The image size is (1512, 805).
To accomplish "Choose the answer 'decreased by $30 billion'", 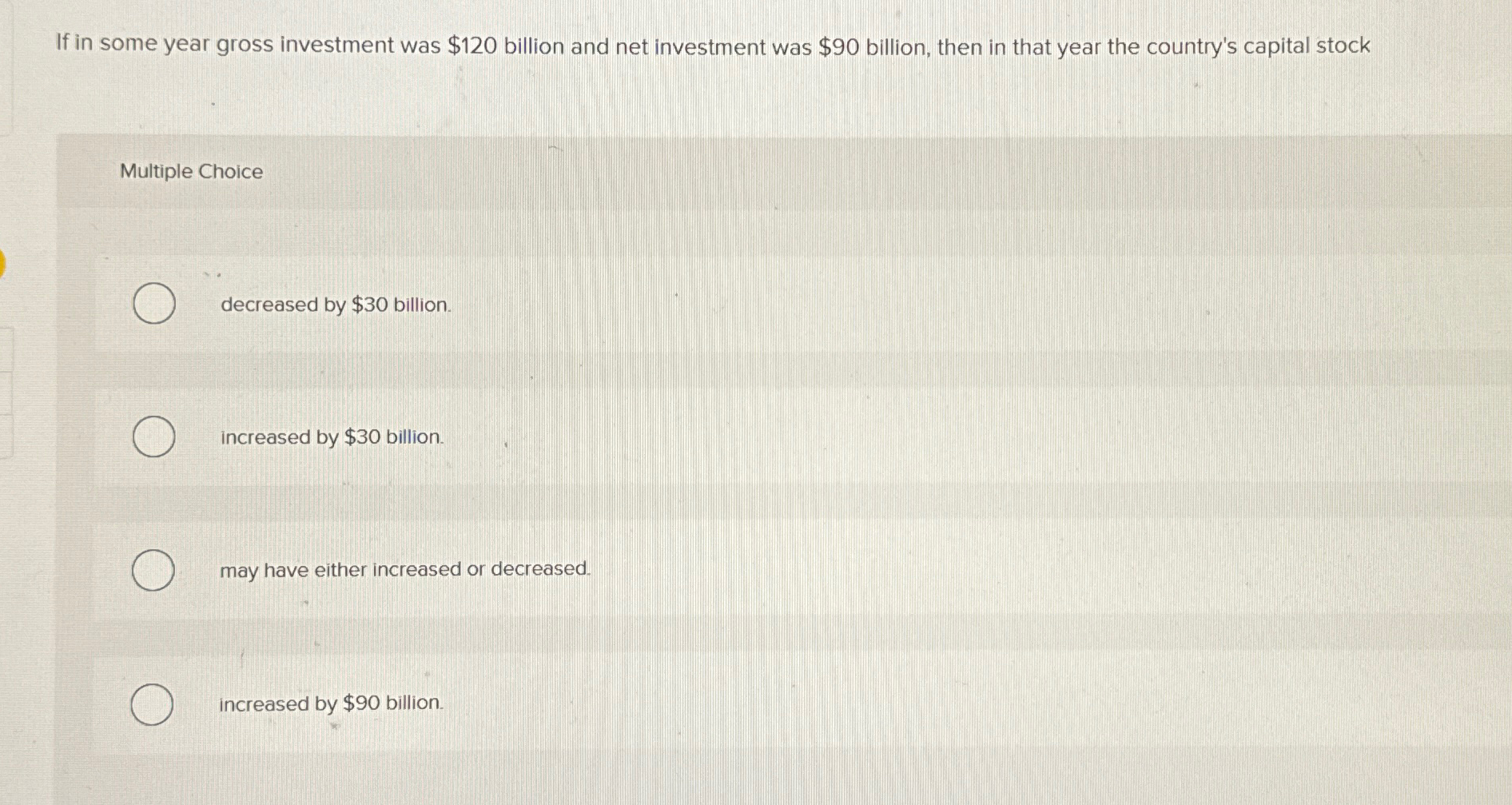I will [335, 305].
